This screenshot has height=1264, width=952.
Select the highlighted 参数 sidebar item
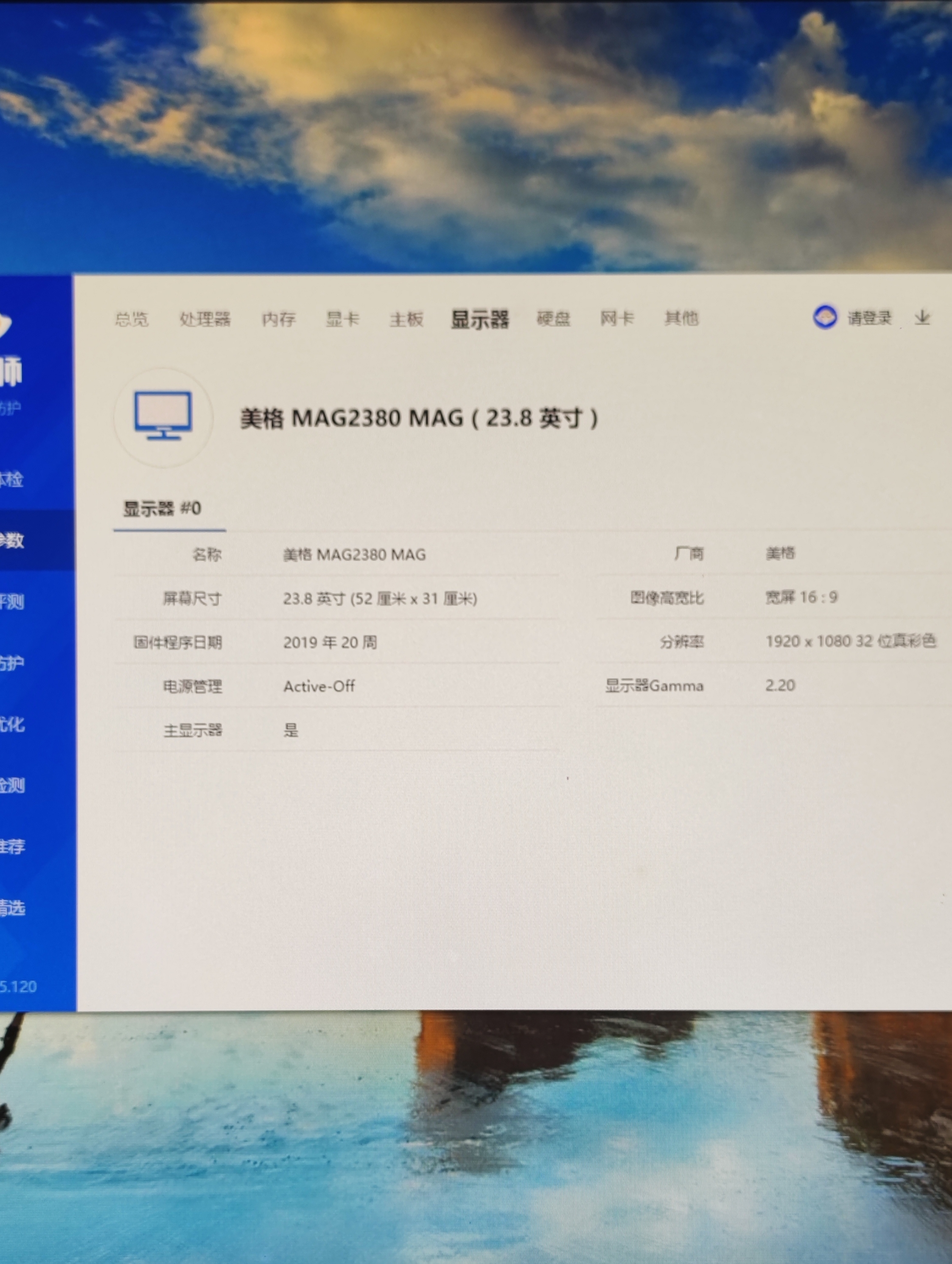point(36,540)
